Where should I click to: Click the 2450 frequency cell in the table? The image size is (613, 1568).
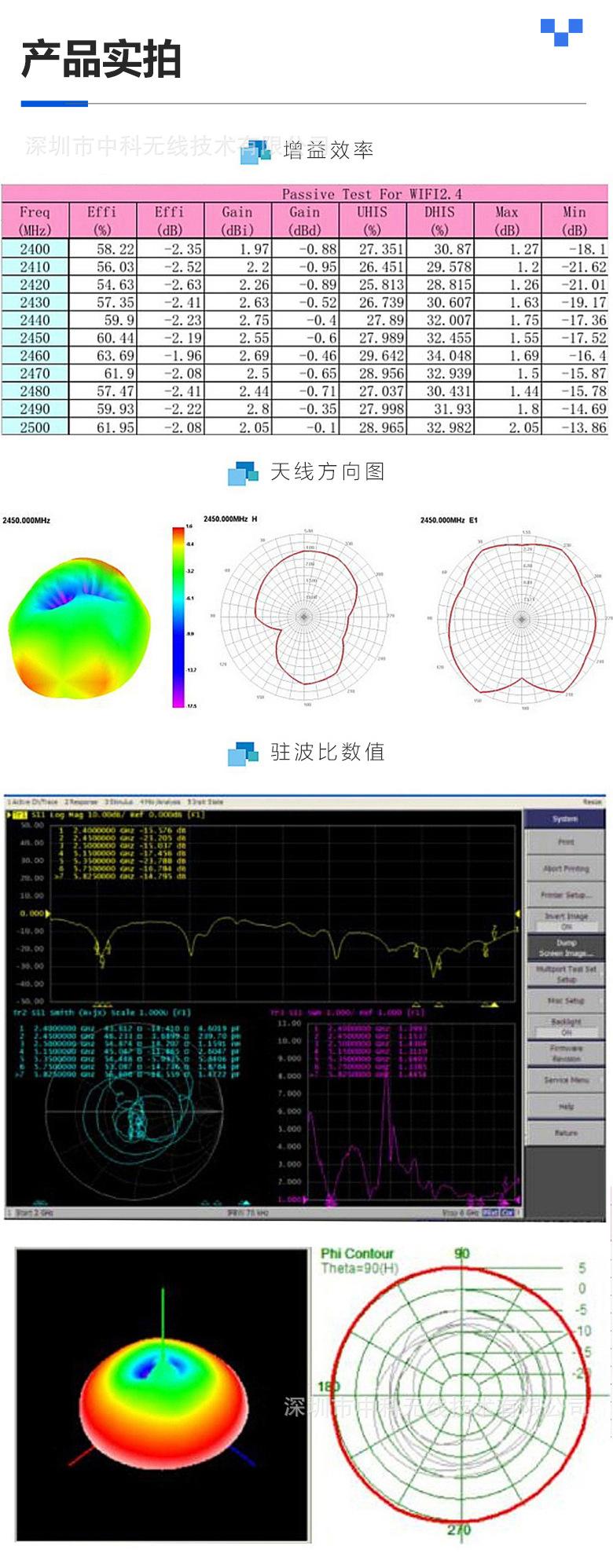click(35, 338)
